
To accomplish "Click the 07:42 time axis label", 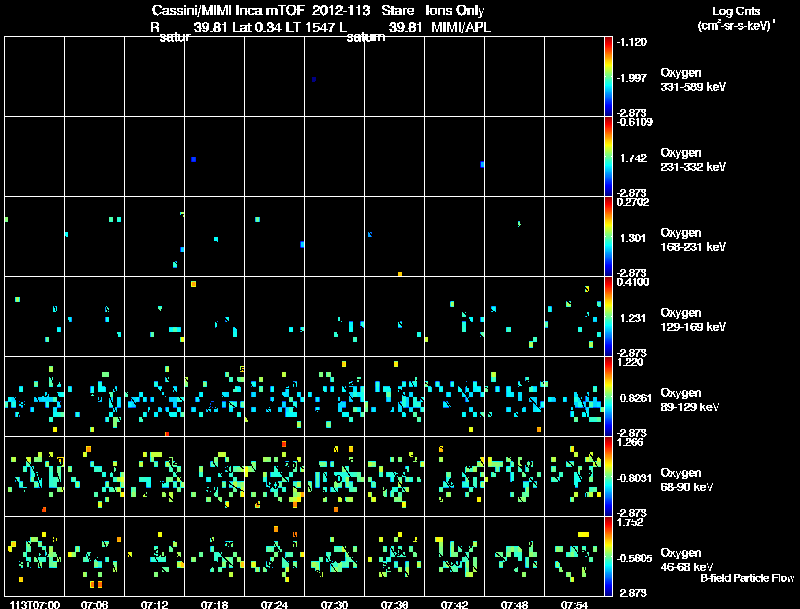I will 455,605.
